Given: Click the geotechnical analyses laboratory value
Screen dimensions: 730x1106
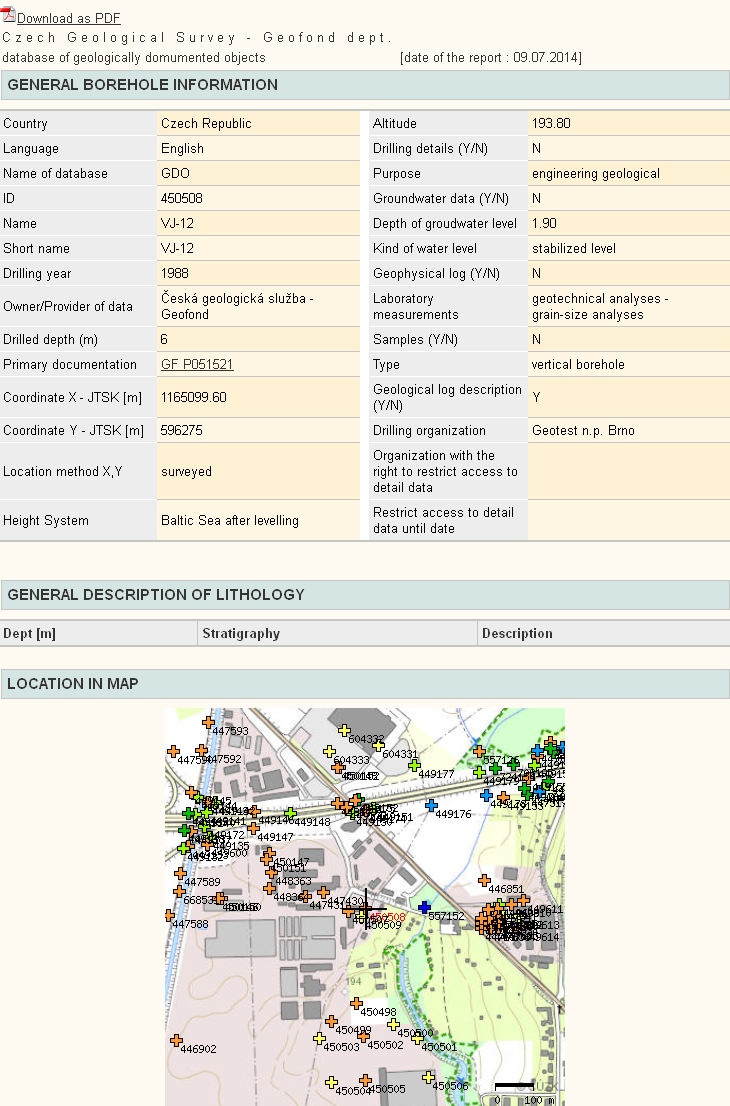Looking at the screenshot, I should (x=600, y=306).
